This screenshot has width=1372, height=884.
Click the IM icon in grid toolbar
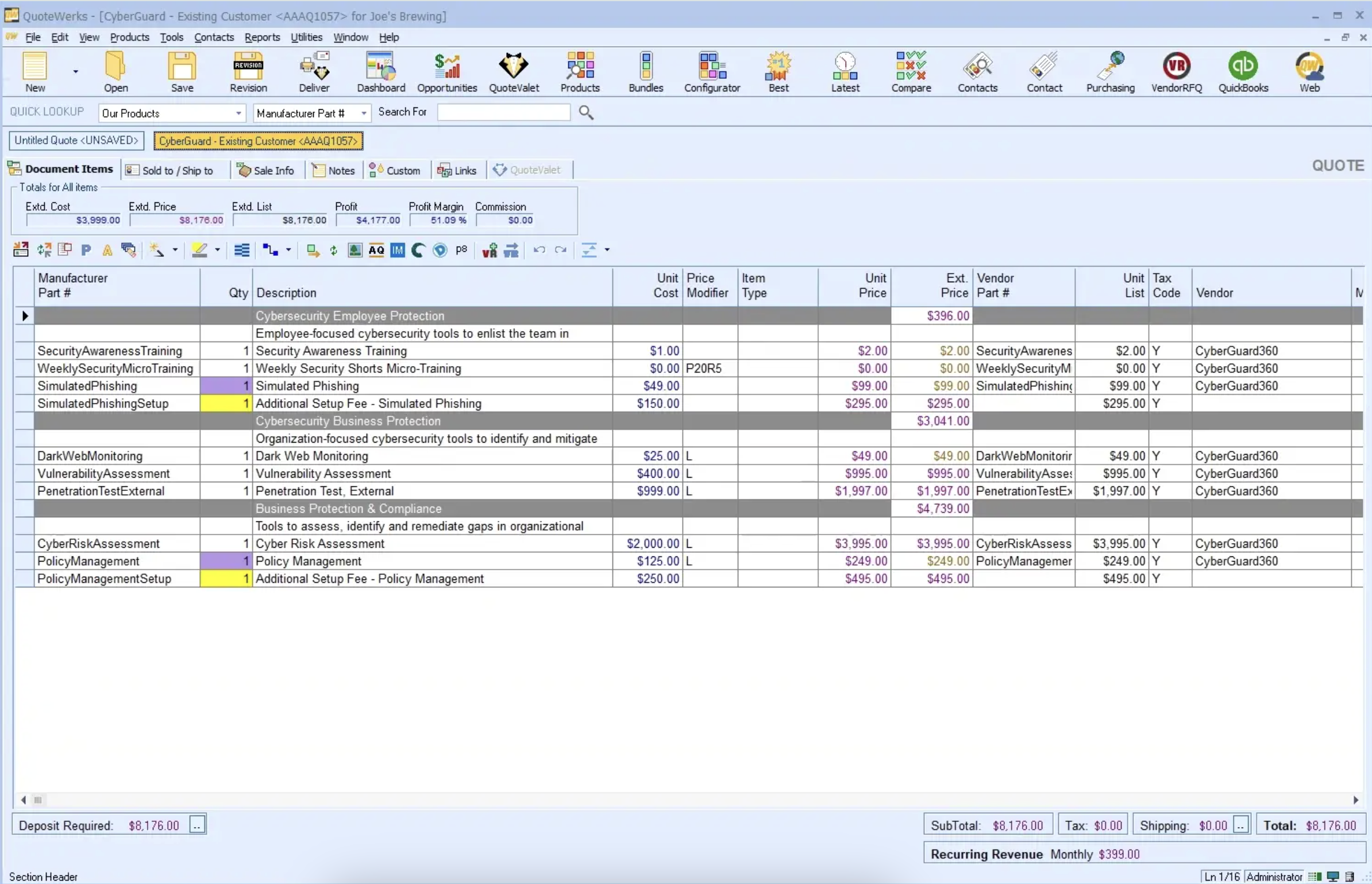398,250
